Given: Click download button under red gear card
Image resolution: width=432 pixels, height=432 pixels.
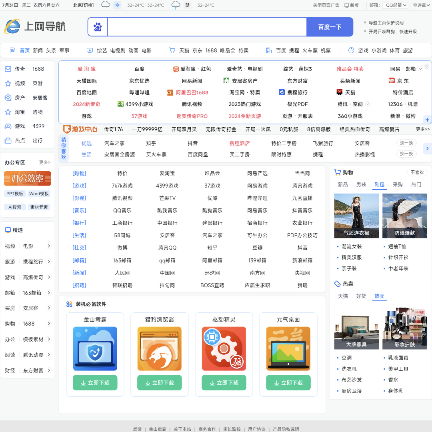Looking at the screenshot, I should pos(224,382).
